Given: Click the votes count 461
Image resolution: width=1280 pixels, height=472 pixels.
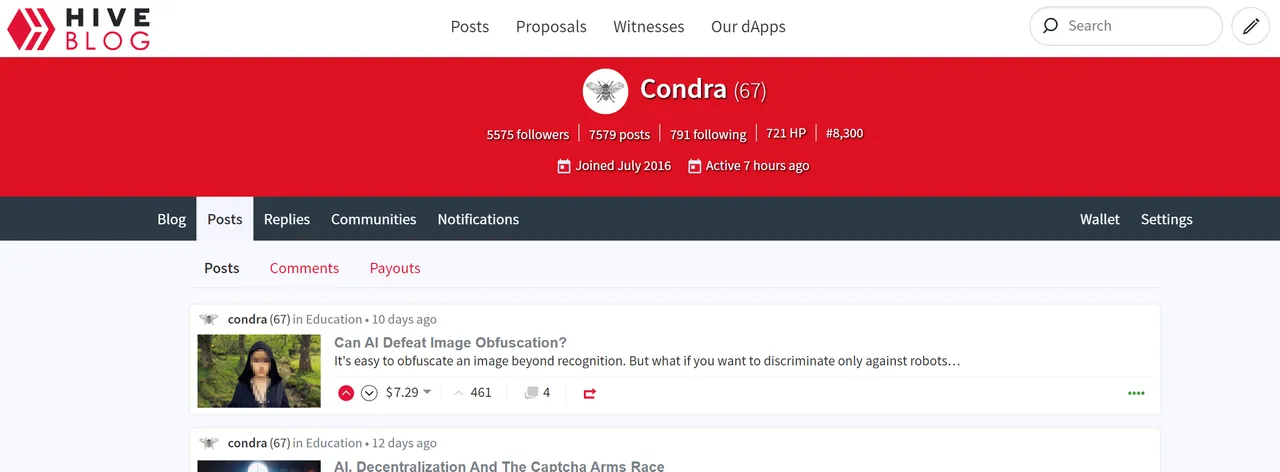Looking at the screenshot, I should click(x=481, y=393).
